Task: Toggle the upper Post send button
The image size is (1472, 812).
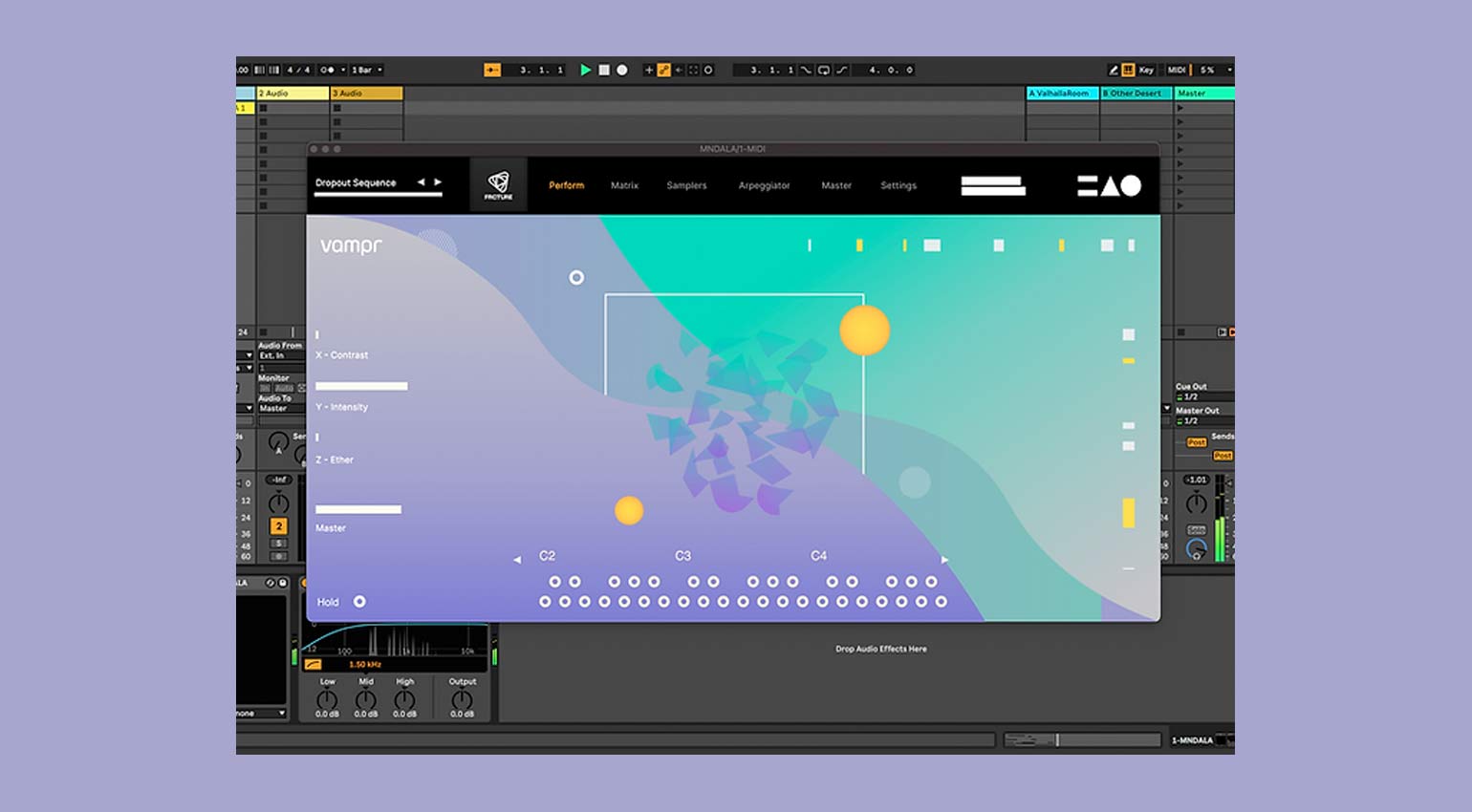Action: (x=1197, y=442)
